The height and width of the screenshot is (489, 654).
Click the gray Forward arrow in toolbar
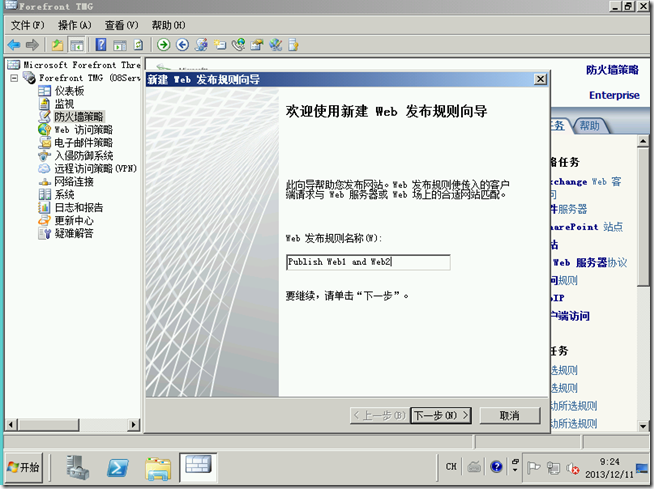(x=32, y=45)
